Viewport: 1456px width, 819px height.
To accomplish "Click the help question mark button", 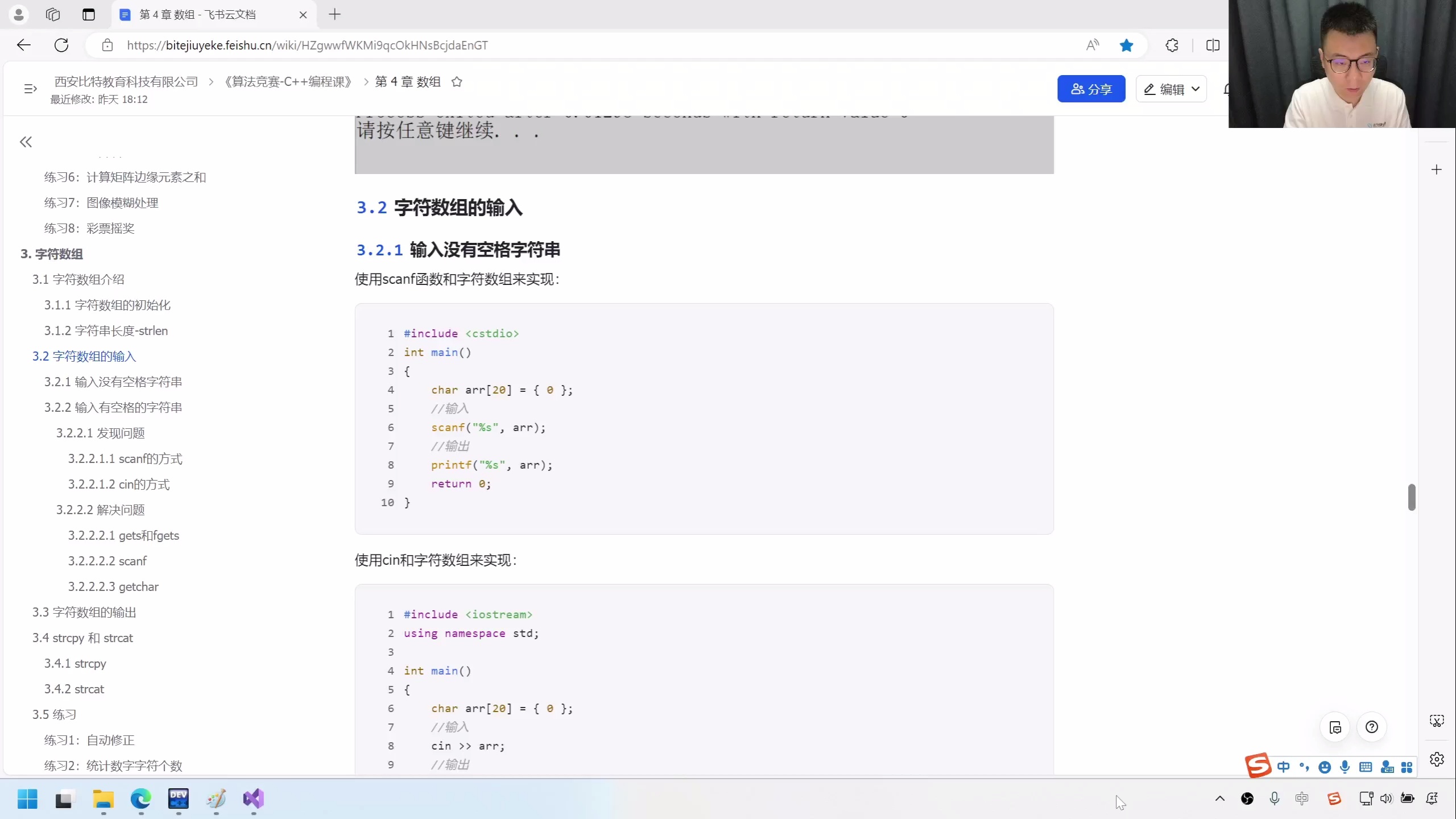I will [1371, 727].
